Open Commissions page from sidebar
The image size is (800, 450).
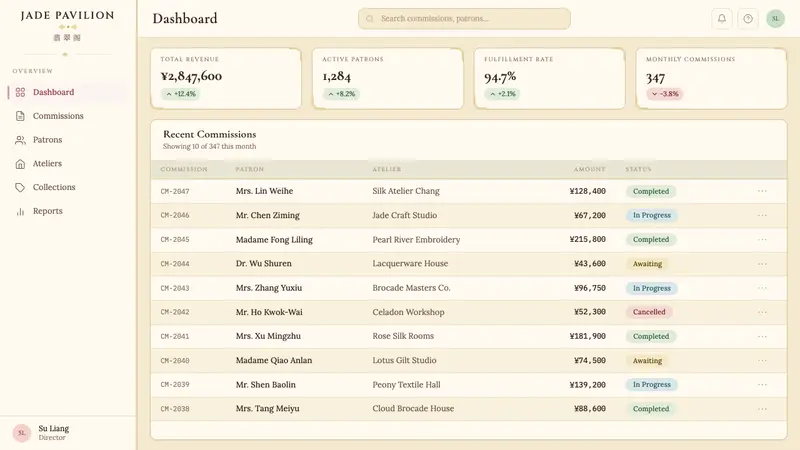(67, 116)
